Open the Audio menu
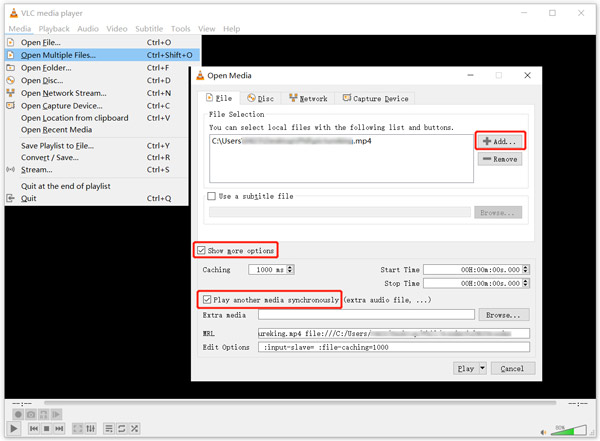The width and height of the screenshot is (600, 441). click(88, 29)
